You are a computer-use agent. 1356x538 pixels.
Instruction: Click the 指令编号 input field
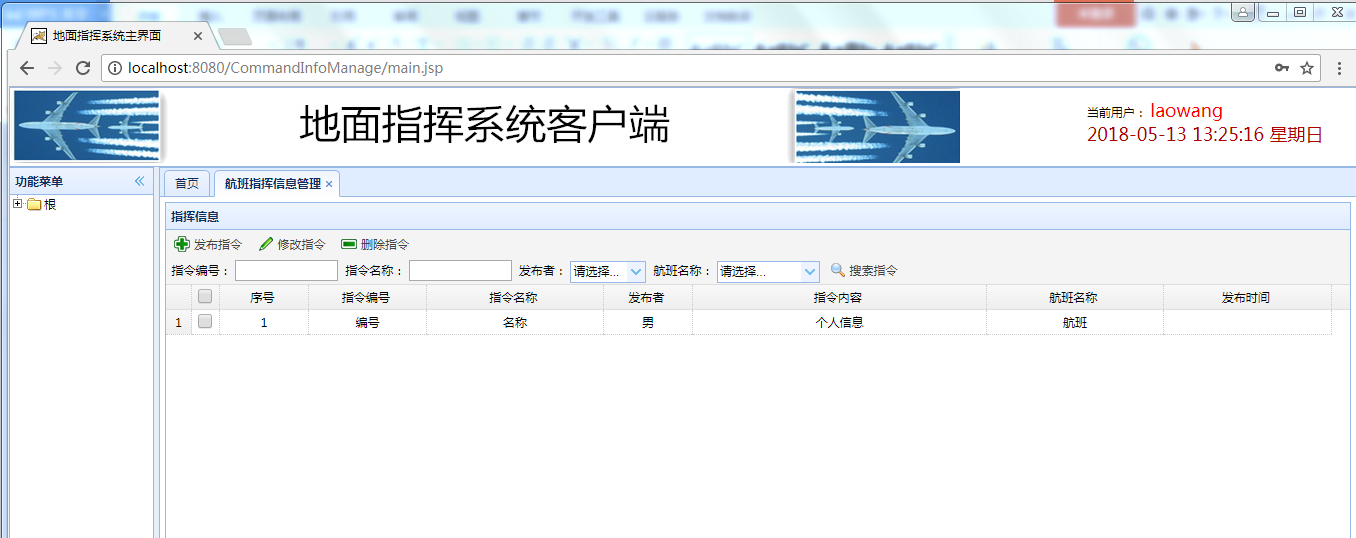point(286,271)
